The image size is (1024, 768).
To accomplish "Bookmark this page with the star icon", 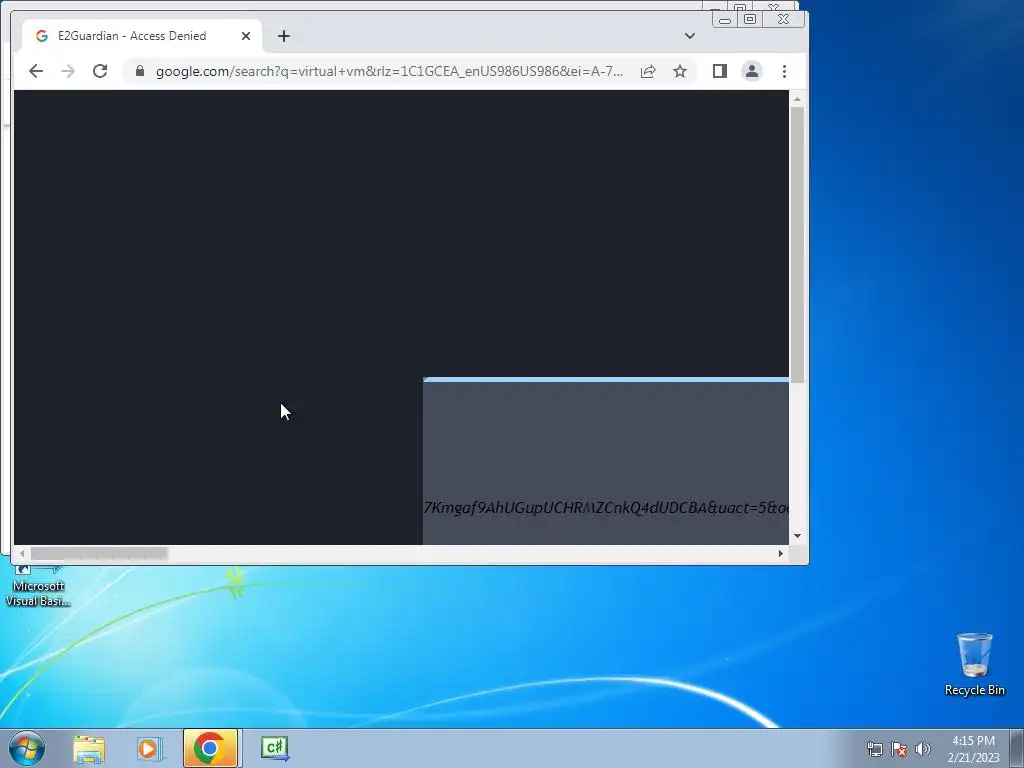I will point(680,71).
